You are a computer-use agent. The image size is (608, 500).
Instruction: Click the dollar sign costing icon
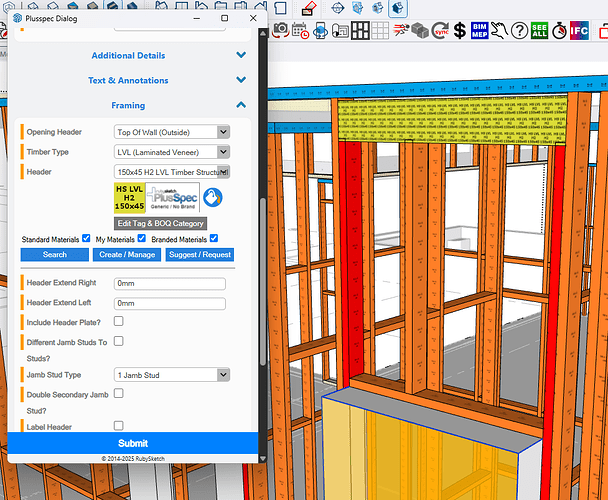459,30
